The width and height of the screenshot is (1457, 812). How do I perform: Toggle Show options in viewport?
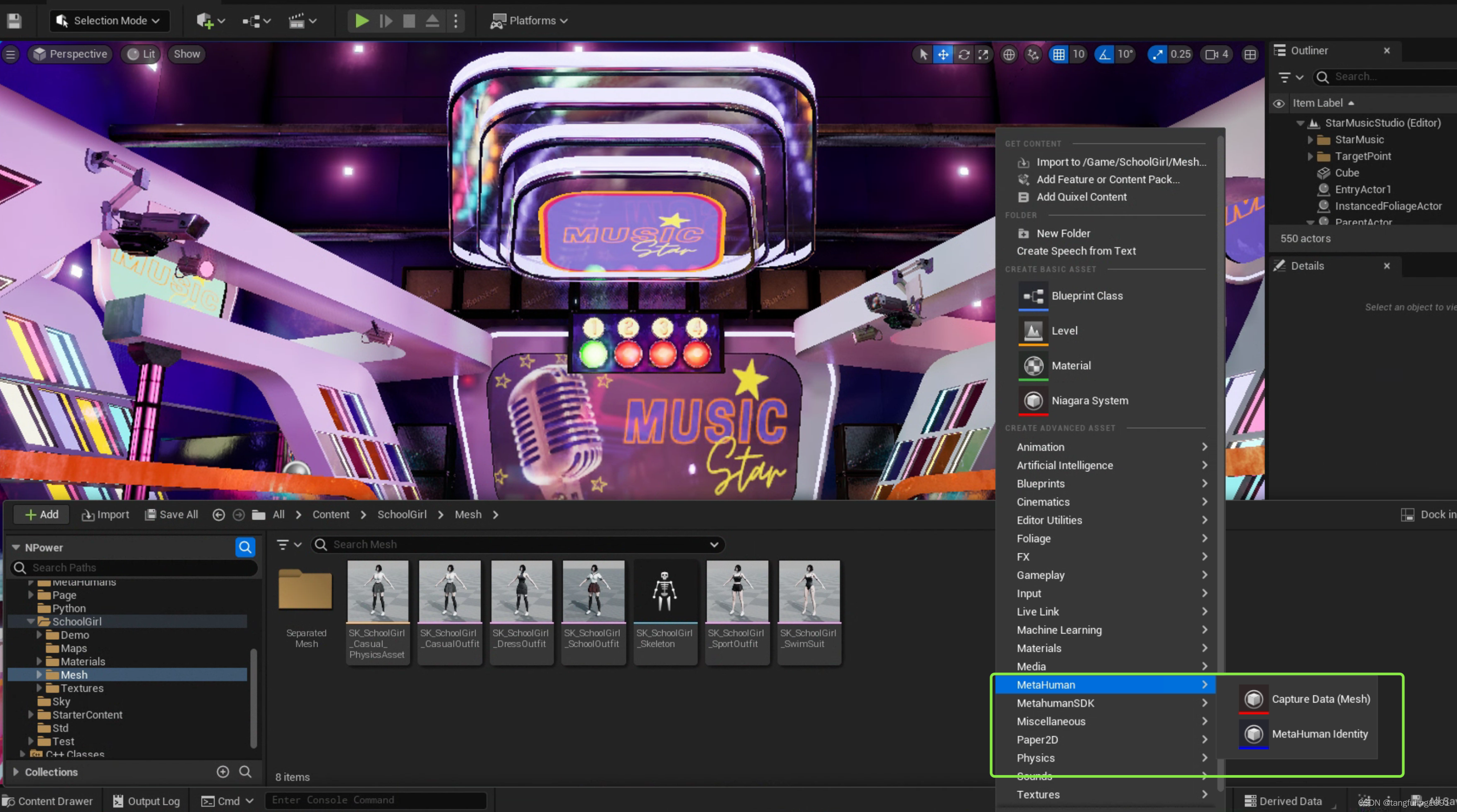[186, 54]
